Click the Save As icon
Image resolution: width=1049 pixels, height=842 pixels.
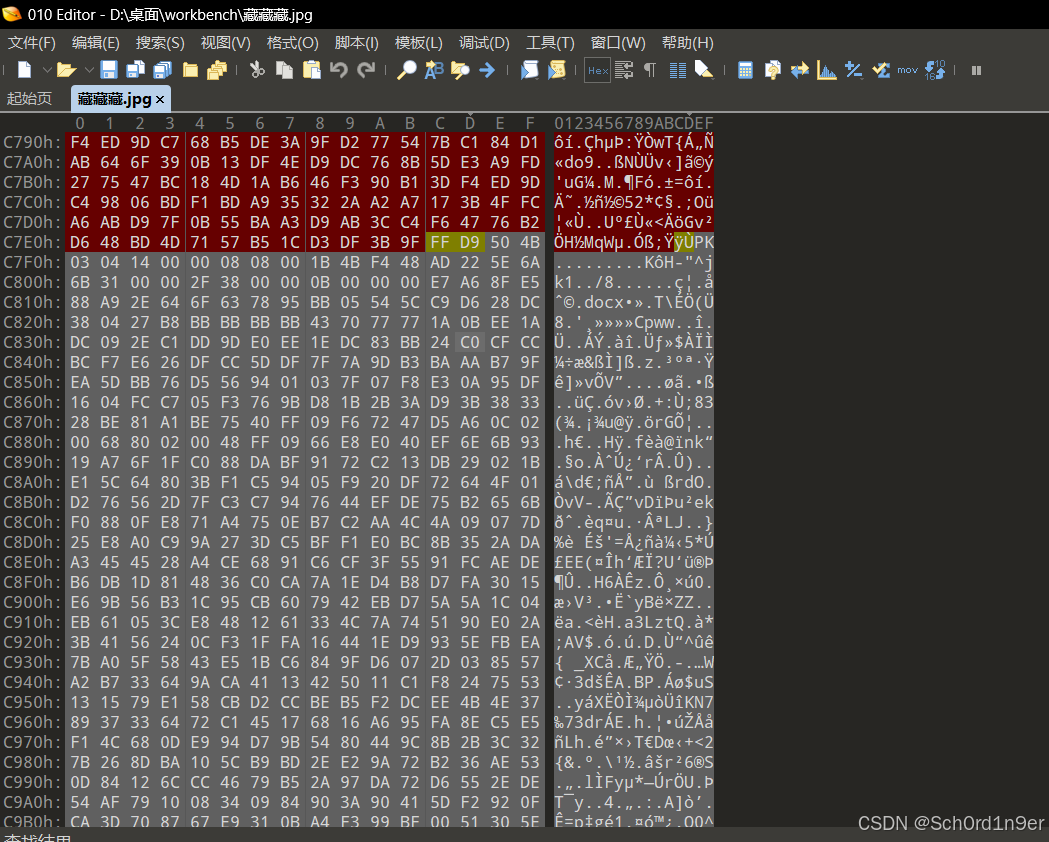(x=136, y=70)
